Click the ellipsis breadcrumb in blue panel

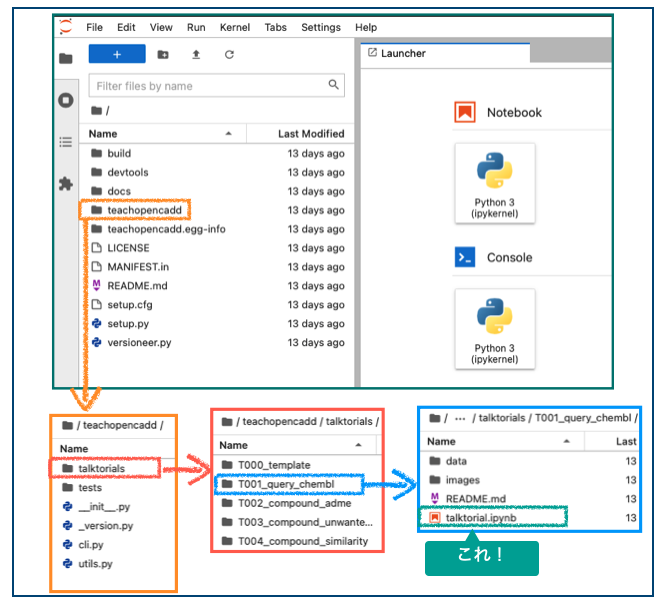pyautogui.click(x=460, y=418)
